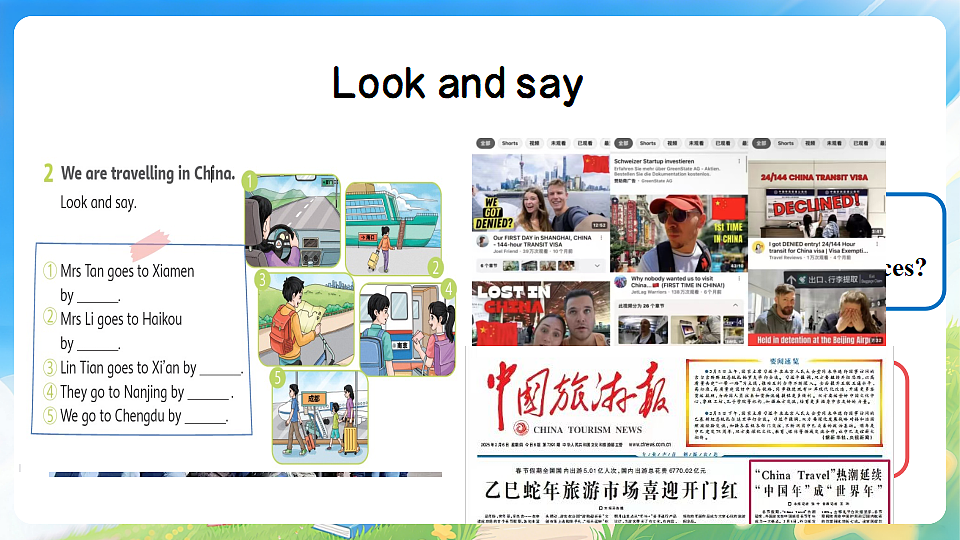Screen dimensions: 960x540
Task: Click the family at Chengdu airport illustration
Action: tap(320, 417)
